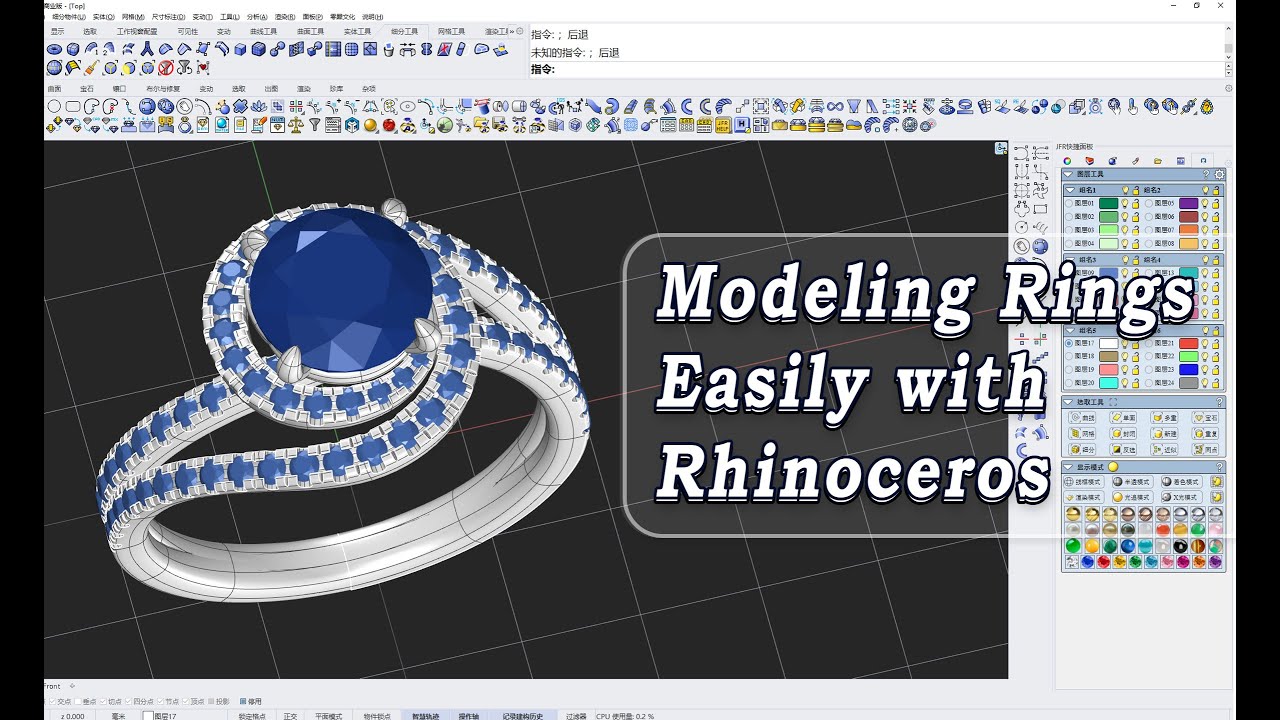
Task: Toggle the 顶点 object snap checkbox
Action: pyautogui.click(x=185, y=701)
